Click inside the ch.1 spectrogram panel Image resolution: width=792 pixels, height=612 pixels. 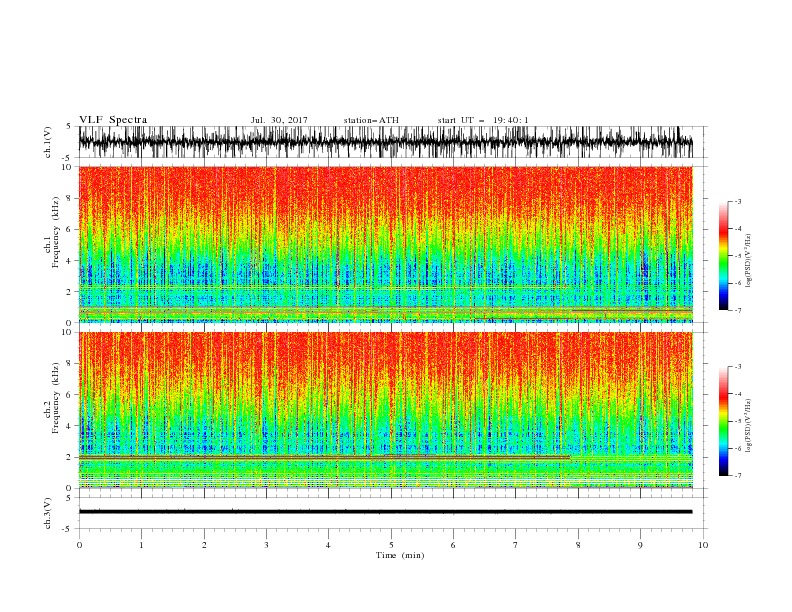(385, 244)
